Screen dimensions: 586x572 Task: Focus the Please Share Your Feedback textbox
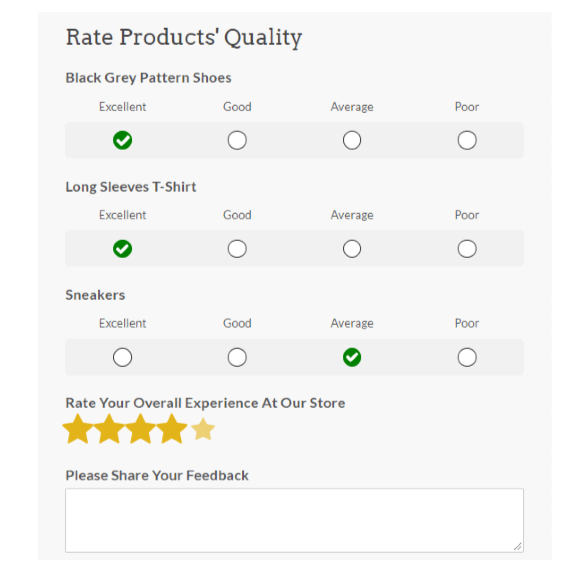pos(294,520)
